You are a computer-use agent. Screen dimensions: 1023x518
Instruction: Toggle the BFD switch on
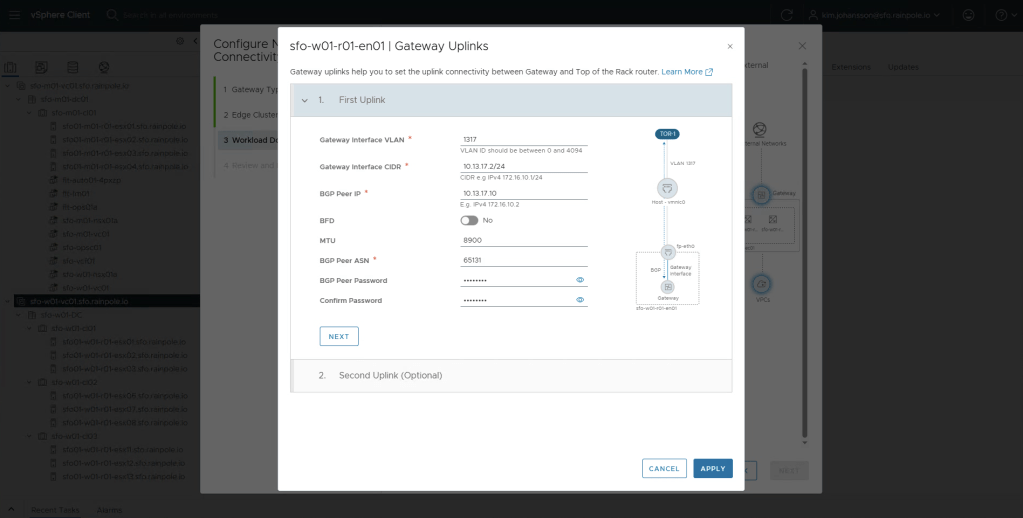[469, 220]
